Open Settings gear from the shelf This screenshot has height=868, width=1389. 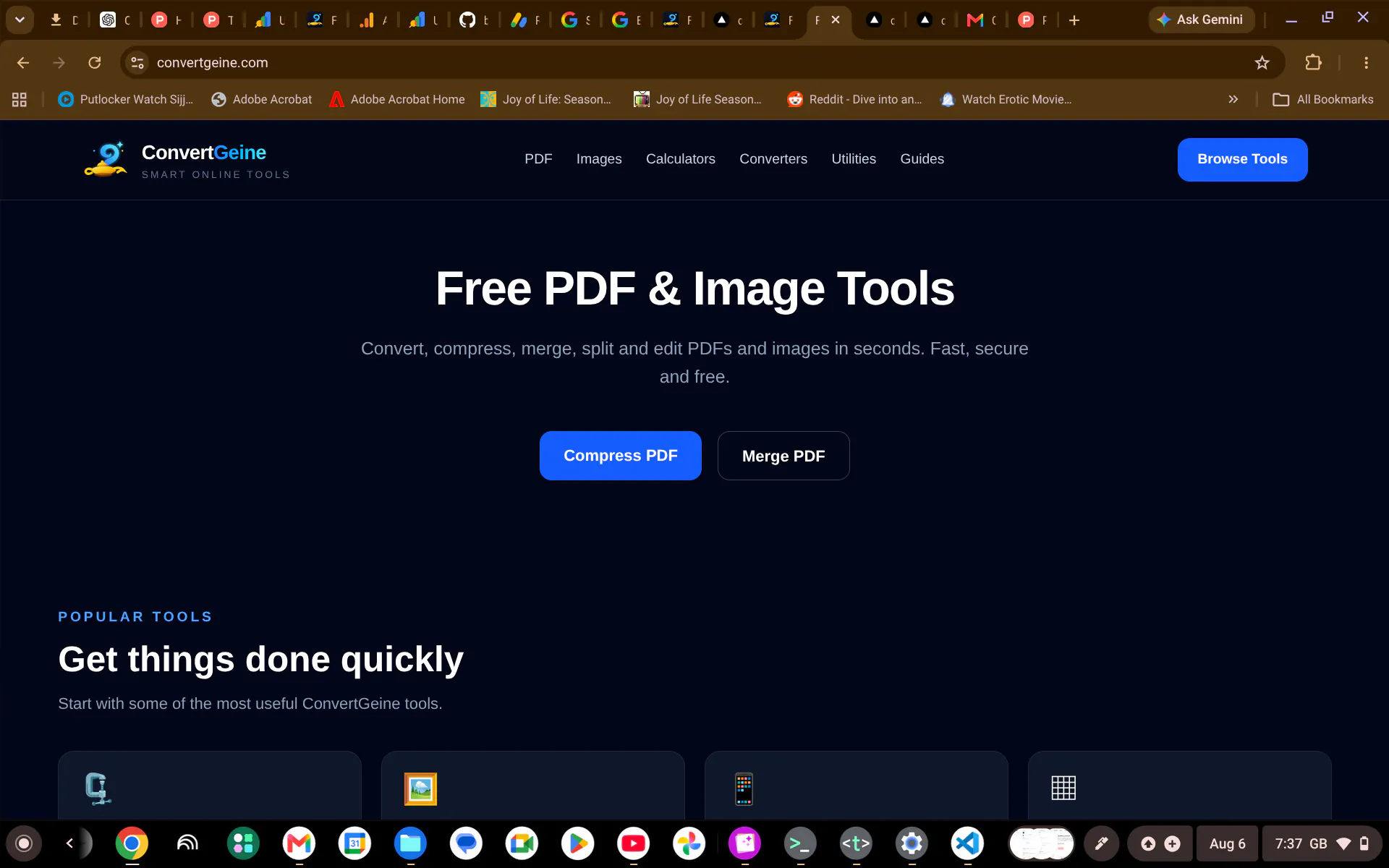[912, 843]
